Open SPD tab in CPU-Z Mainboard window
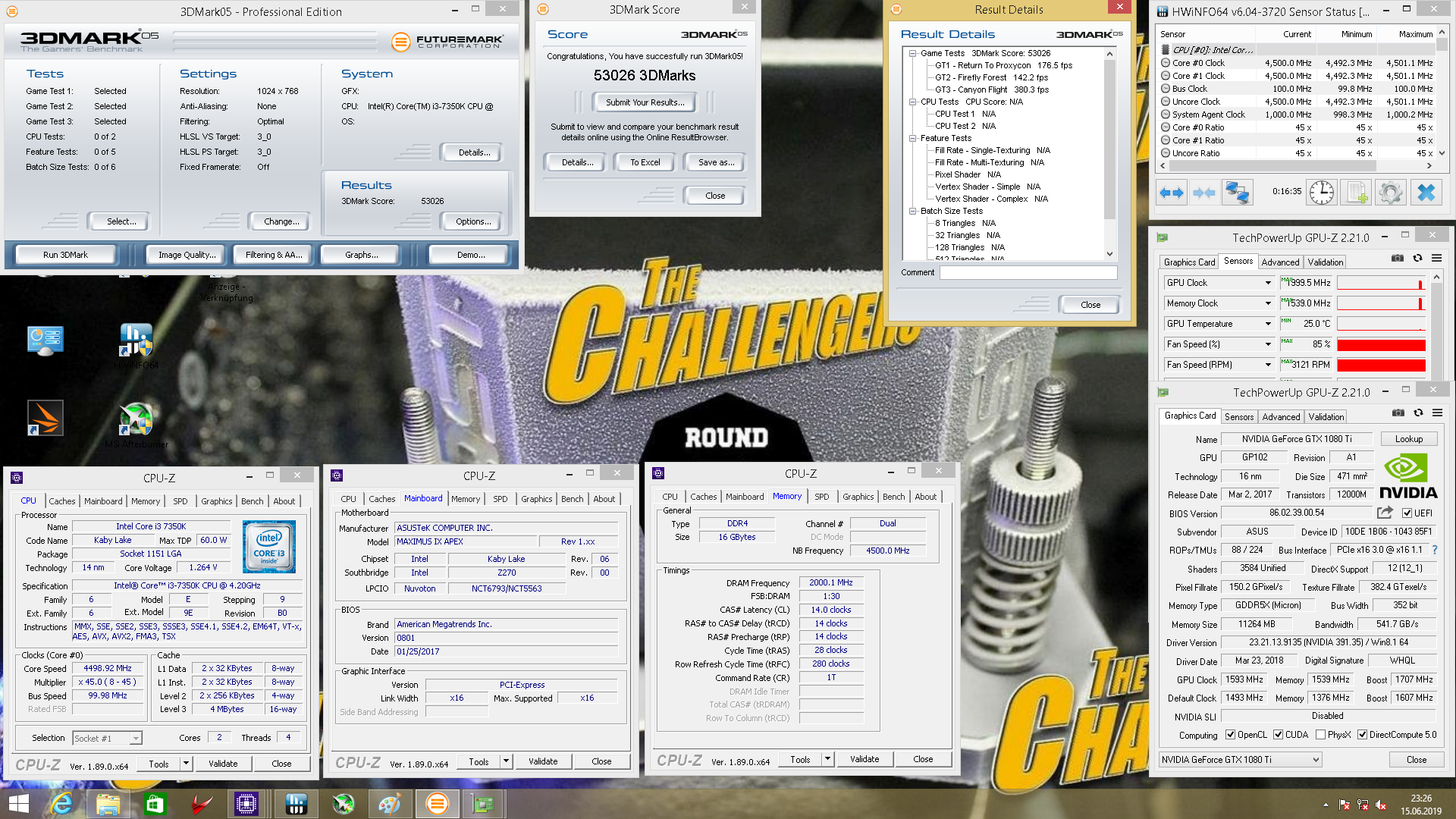This screenshot has height=819, width=1456. click(x=500, y=499)
